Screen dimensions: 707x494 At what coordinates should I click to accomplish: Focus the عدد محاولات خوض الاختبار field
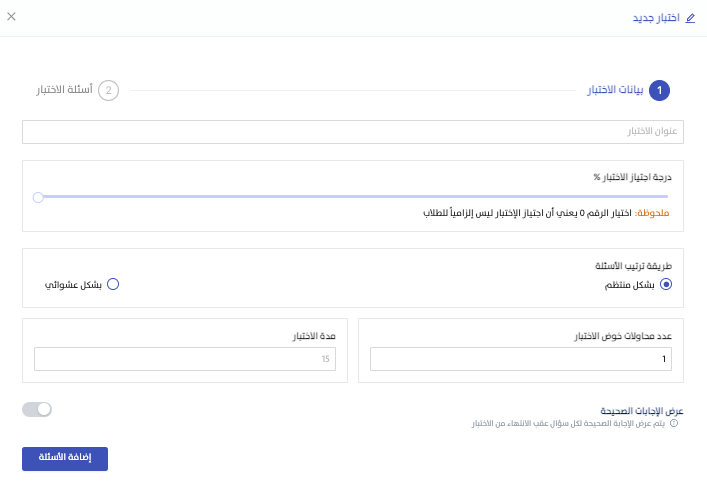tap(520, 359)
